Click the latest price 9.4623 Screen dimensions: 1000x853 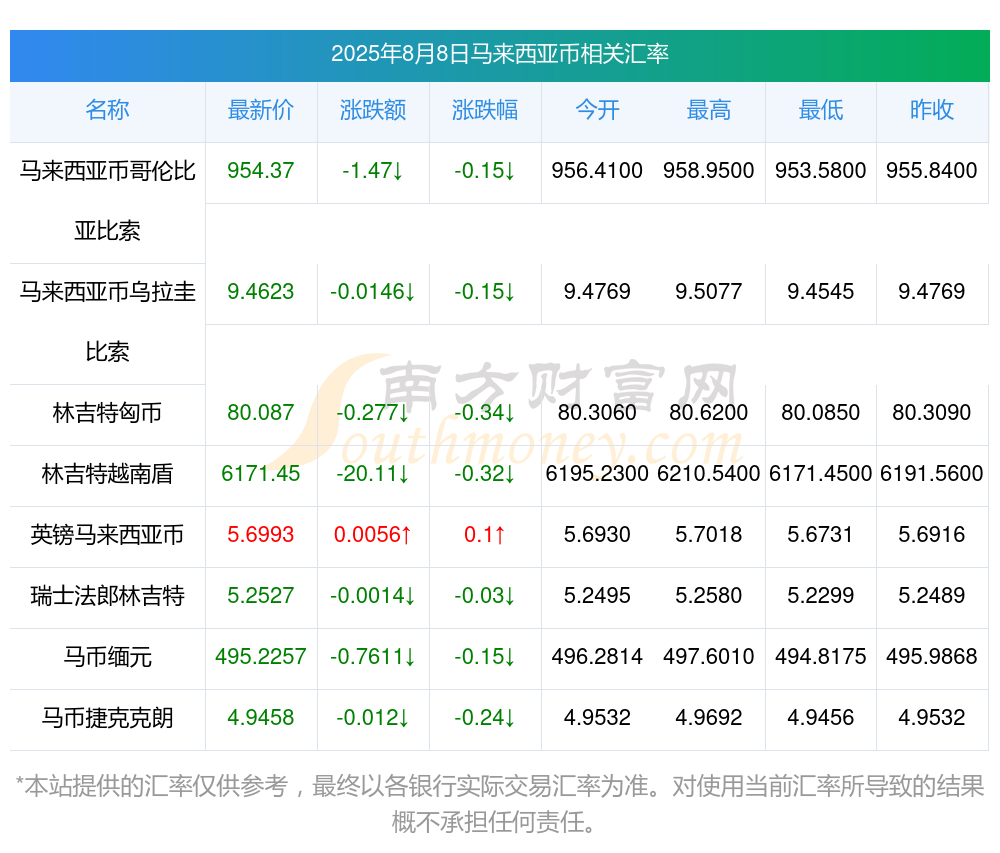pos(261,292)
